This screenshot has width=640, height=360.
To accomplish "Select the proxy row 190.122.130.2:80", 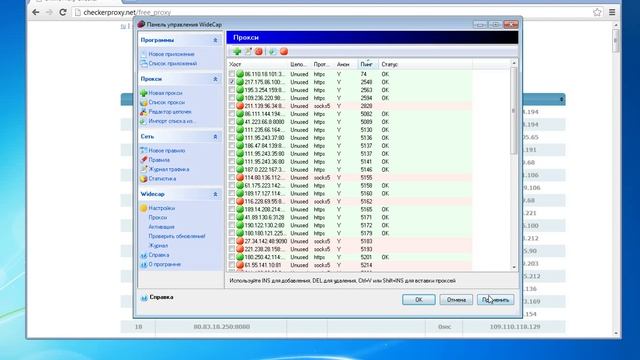I will [350, 225].
